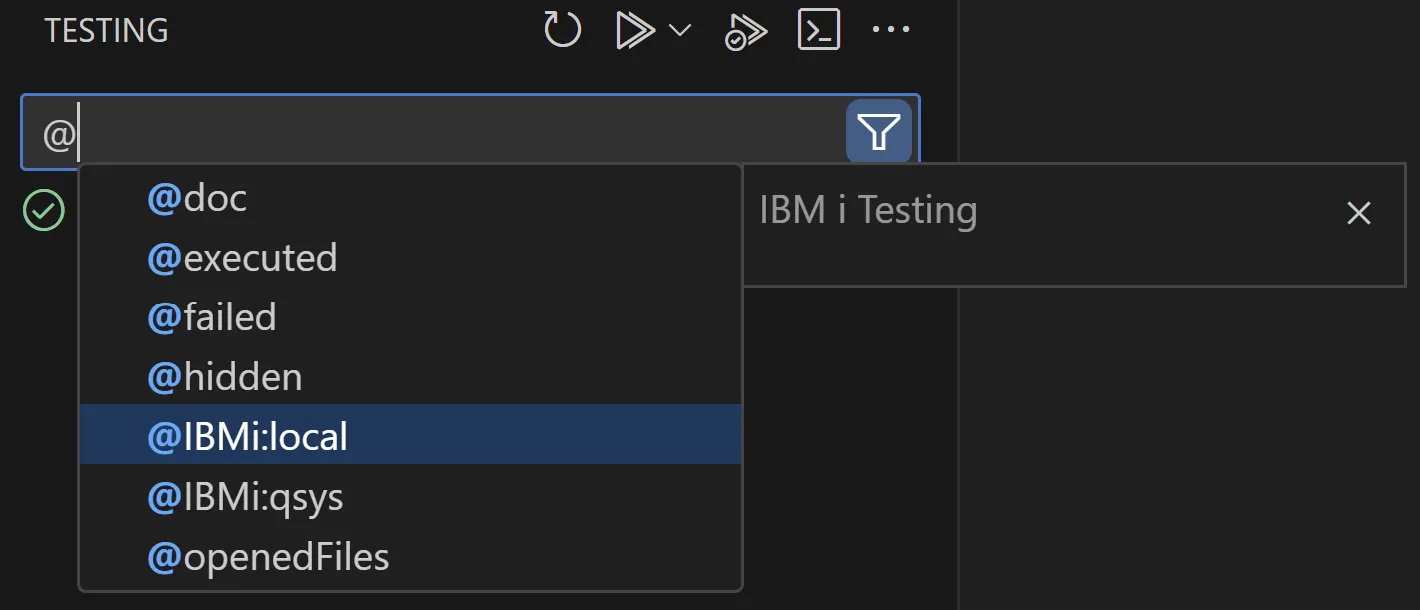Viewport: 1420px width, 610px height.
Task: Pick the @IBMi:qsys filter suggestion
Action: [410, 496]
